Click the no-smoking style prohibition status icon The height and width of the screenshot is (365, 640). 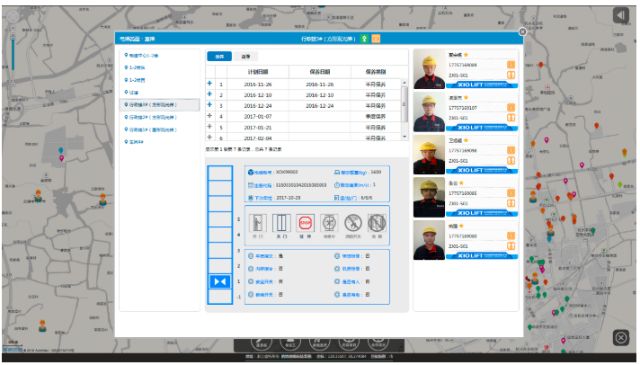point(353,223)
